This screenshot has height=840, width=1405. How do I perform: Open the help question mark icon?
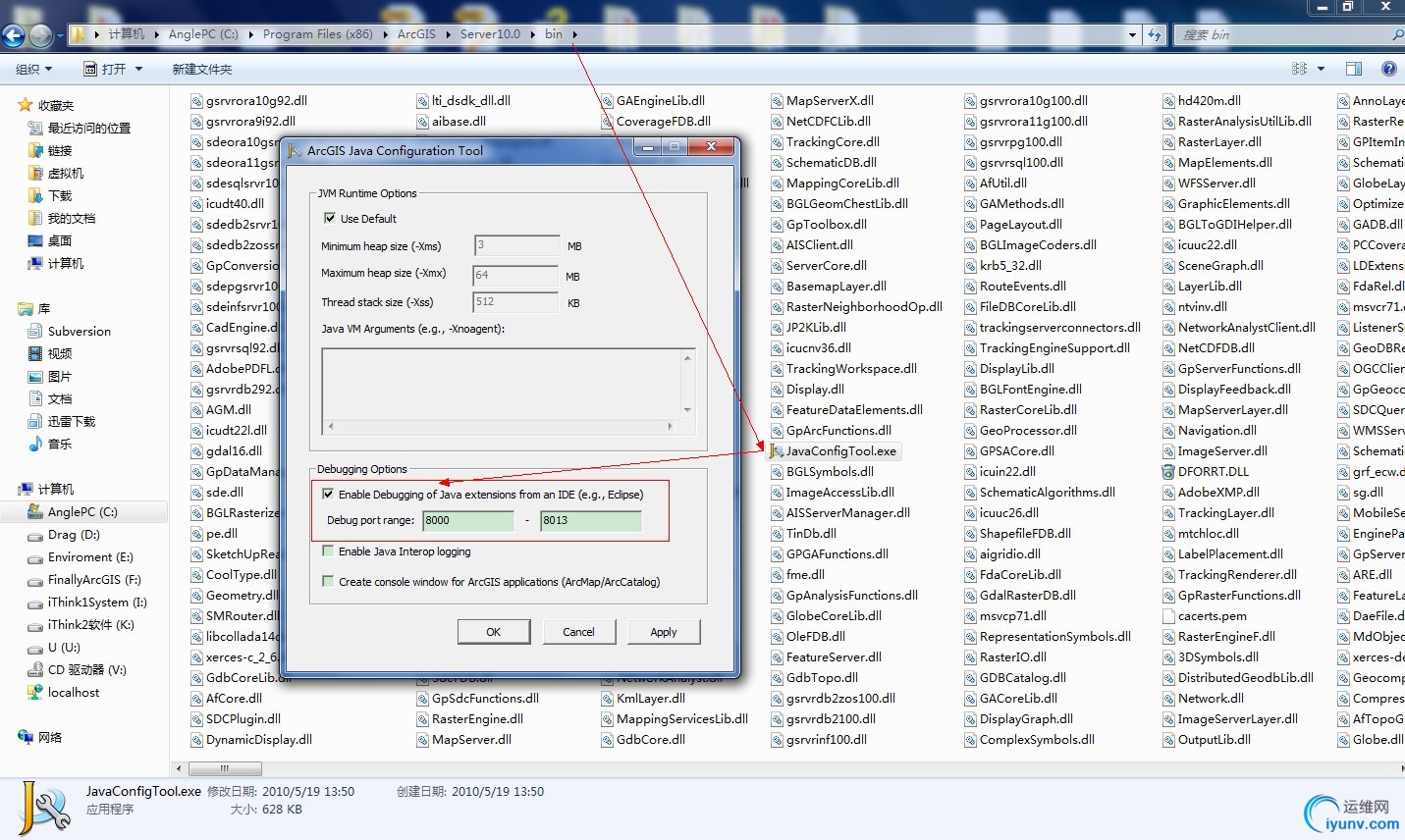coord(1388,69)
